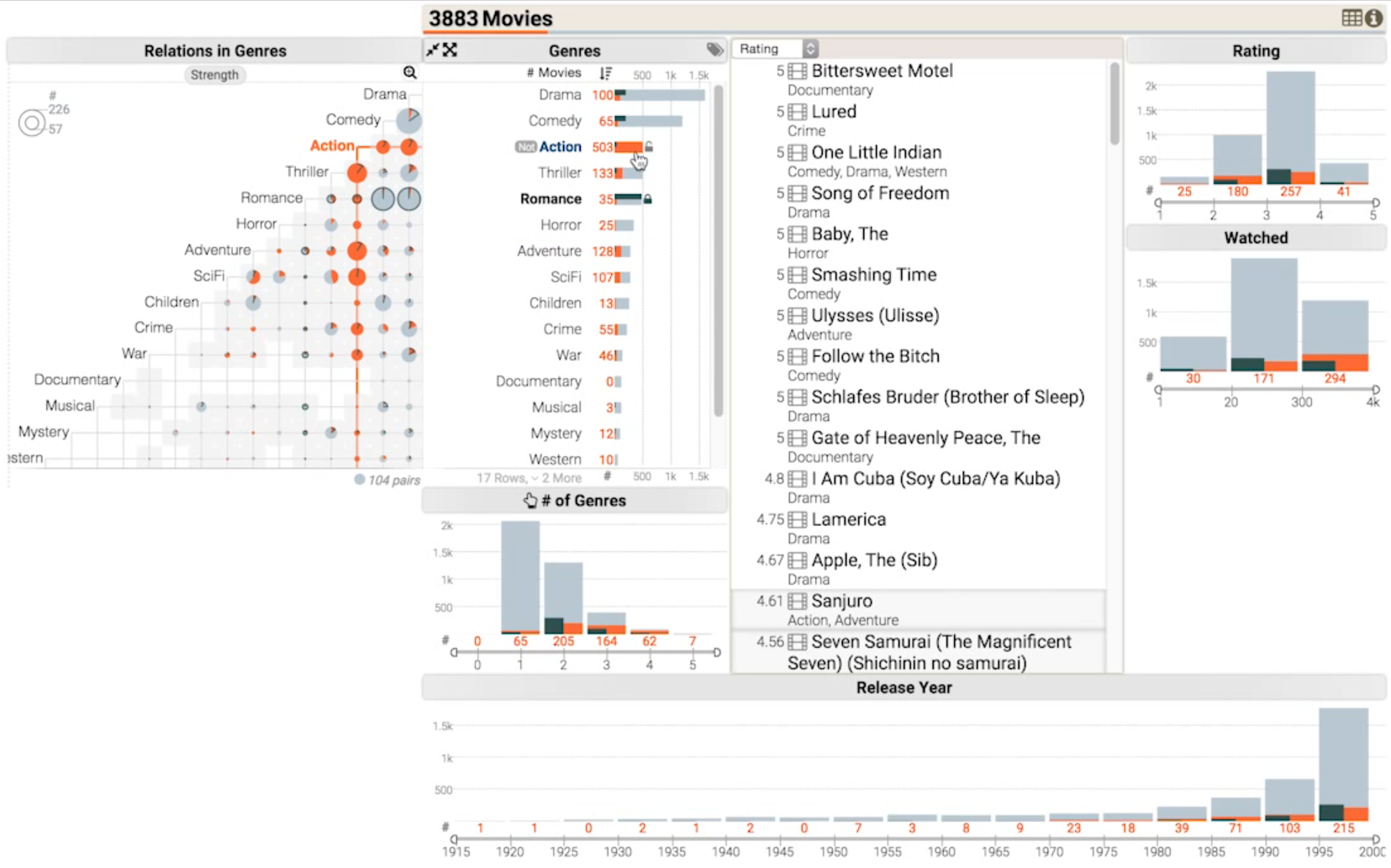Screen dimensions: 1391x868
Task: Click the magnifier zoom icon in Relations panel
Action: tap(409, 73)
